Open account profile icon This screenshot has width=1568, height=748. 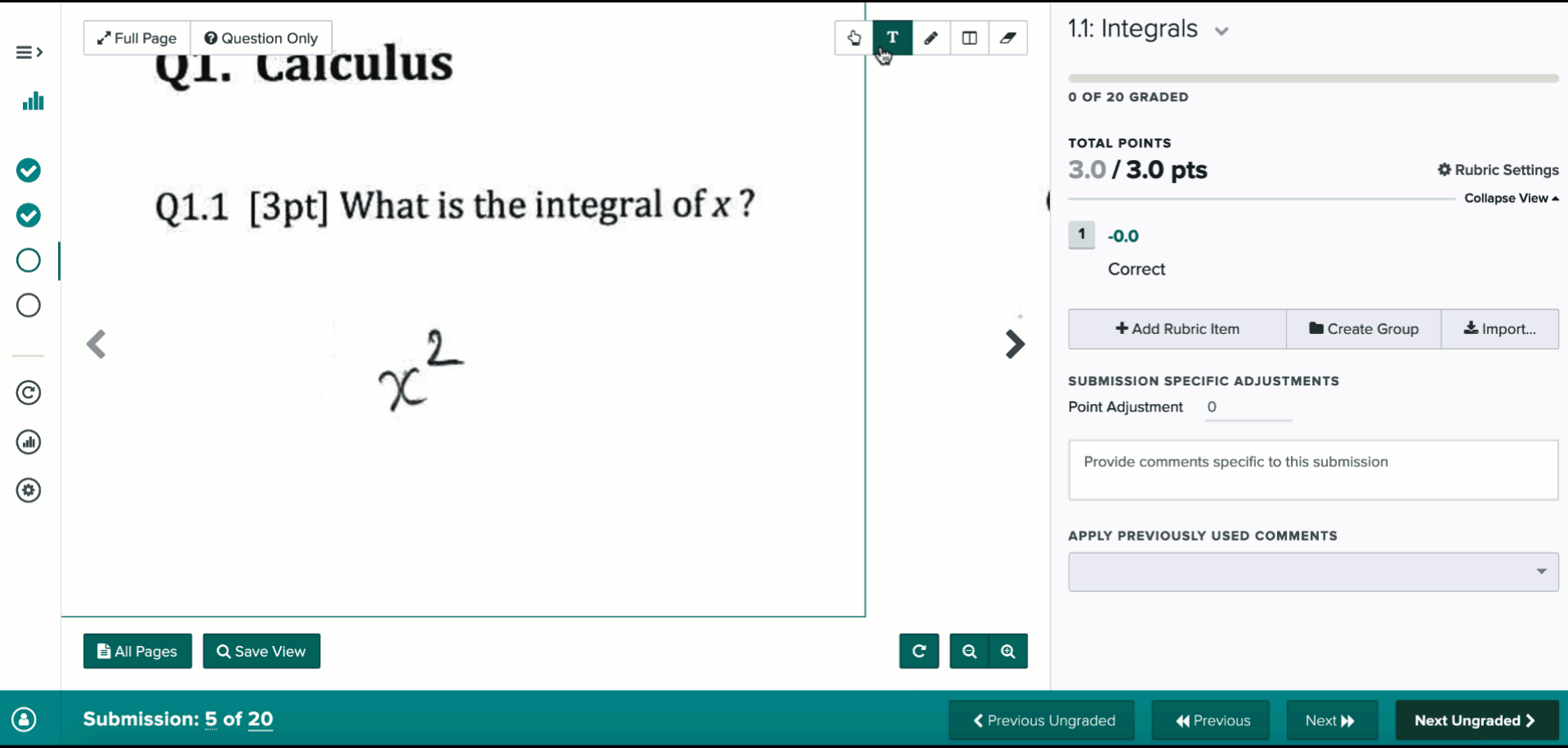tap(24, 719)
